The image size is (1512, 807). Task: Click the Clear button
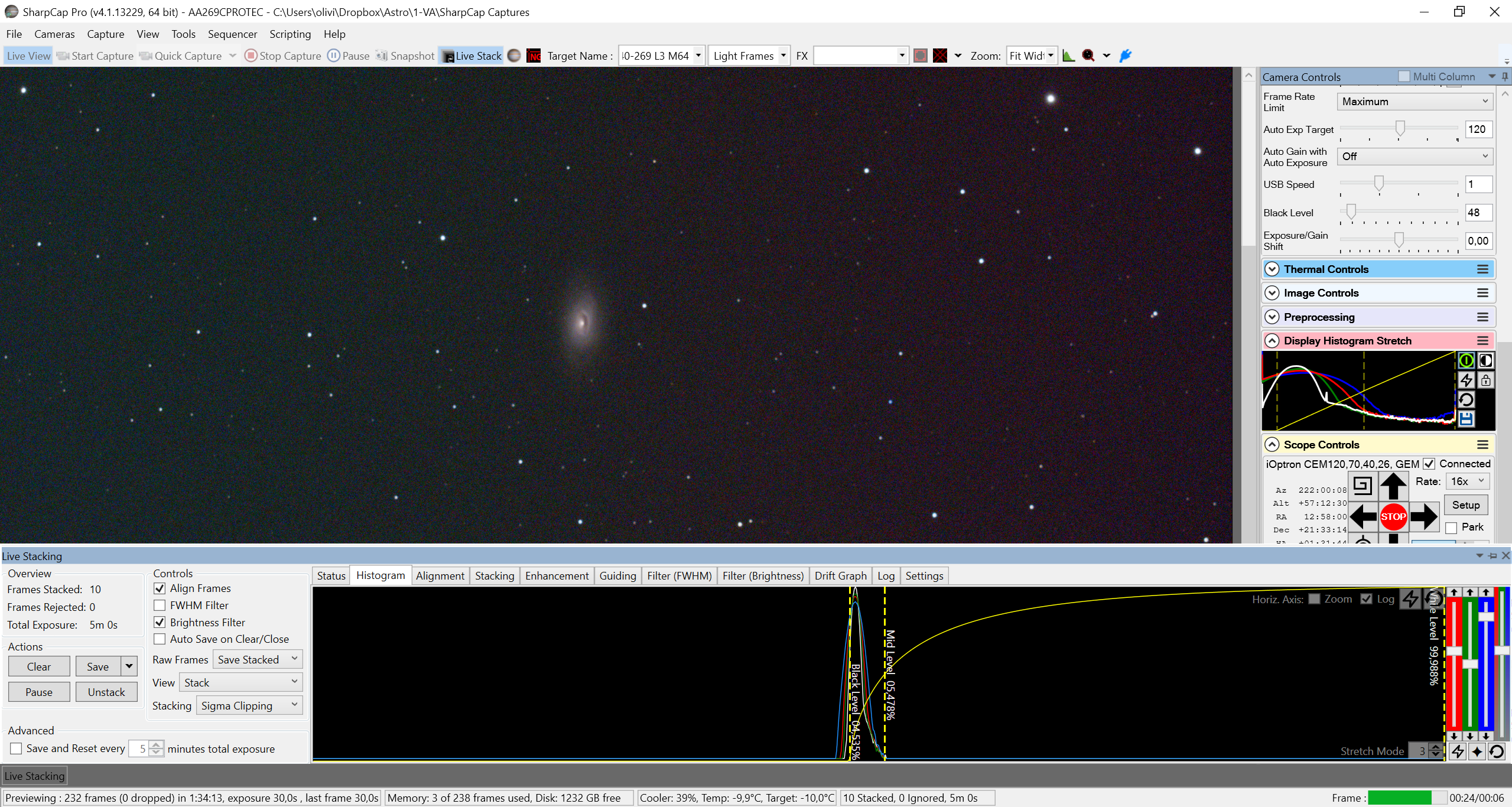coord(39,666)
